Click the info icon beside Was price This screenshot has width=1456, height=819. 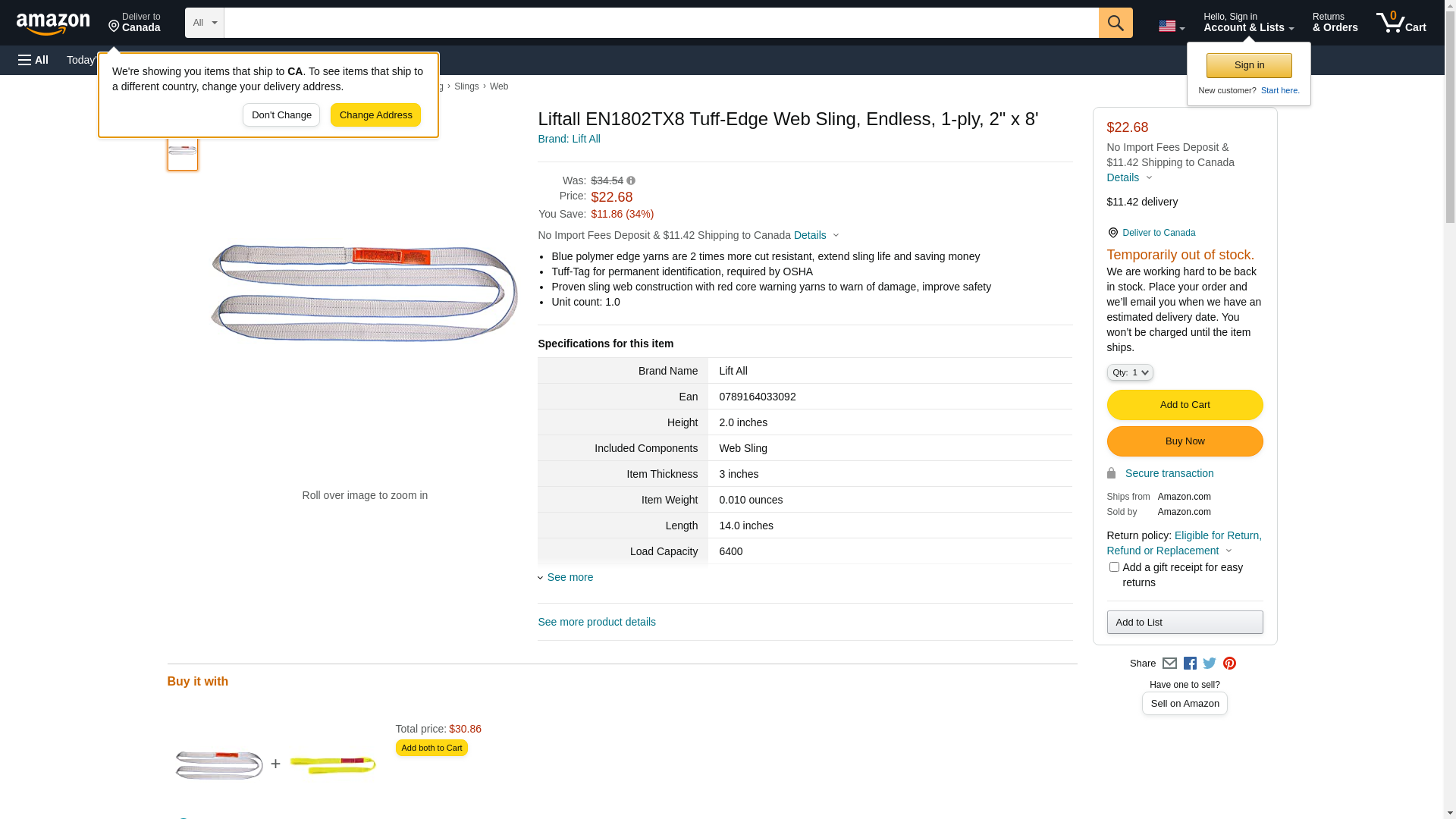coord(631,180)
